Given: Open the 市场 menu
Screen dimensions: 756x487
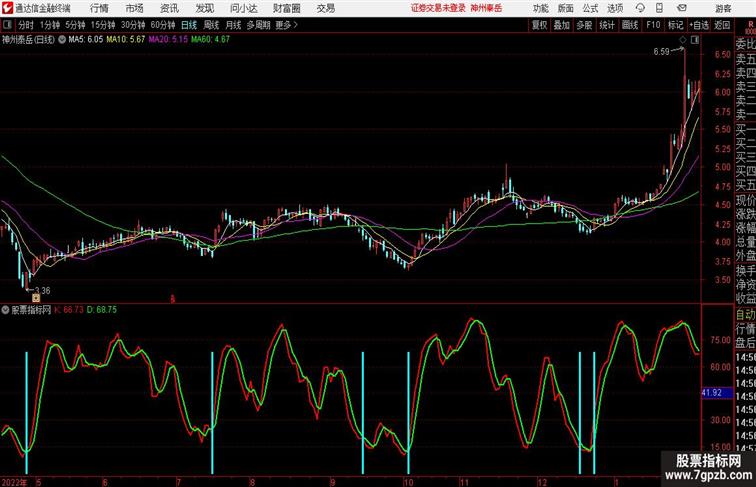Looking at the screenshot, I should click(x=135, y=8).
